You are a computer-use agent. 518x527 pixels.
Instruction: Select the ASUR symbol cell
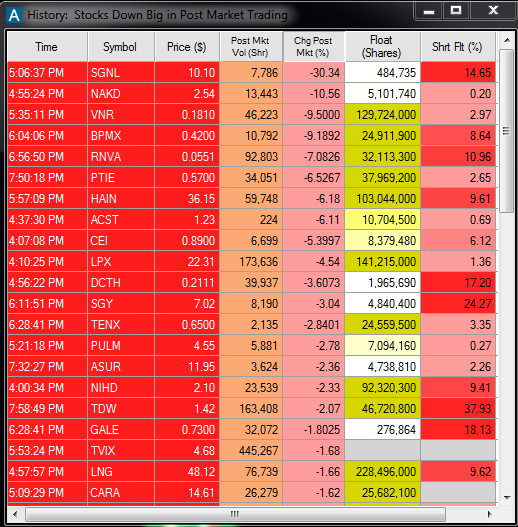121,367
